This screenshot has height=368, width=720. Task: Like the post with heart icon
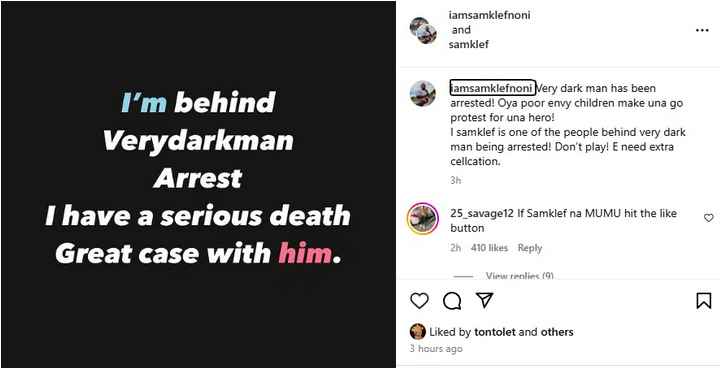(419, 301)
